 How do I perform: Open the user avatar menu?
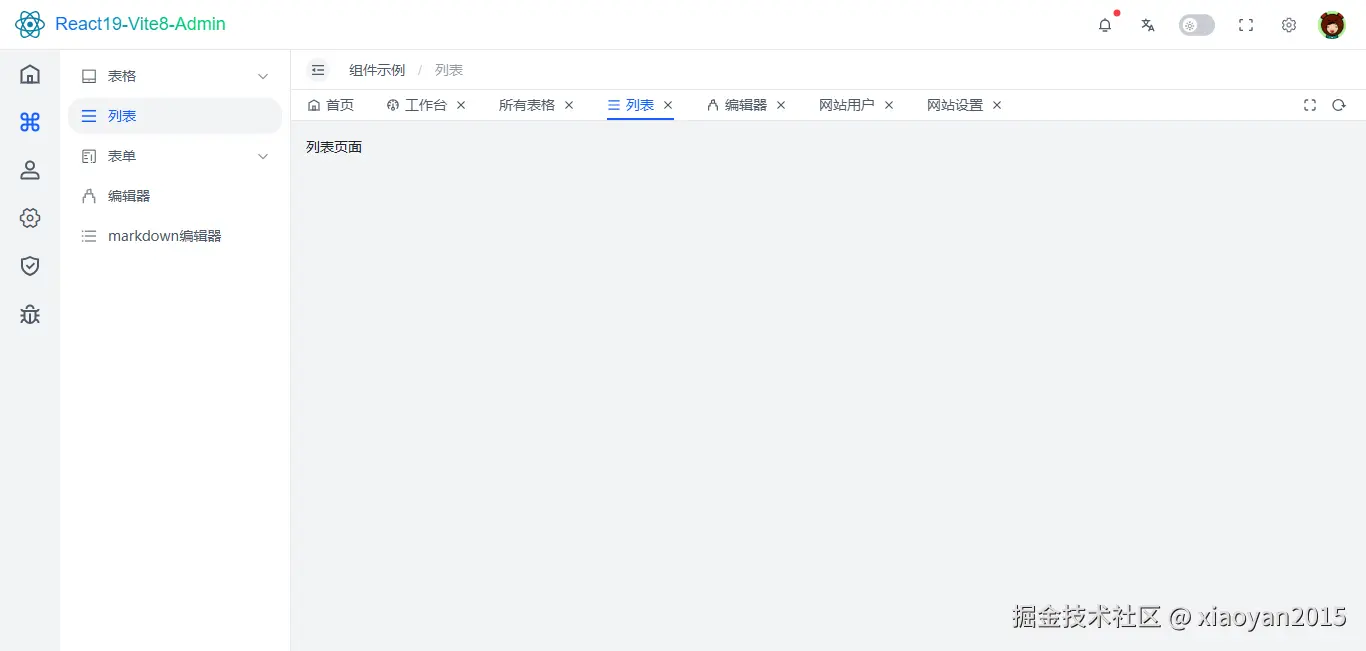tap(1332, 25)
